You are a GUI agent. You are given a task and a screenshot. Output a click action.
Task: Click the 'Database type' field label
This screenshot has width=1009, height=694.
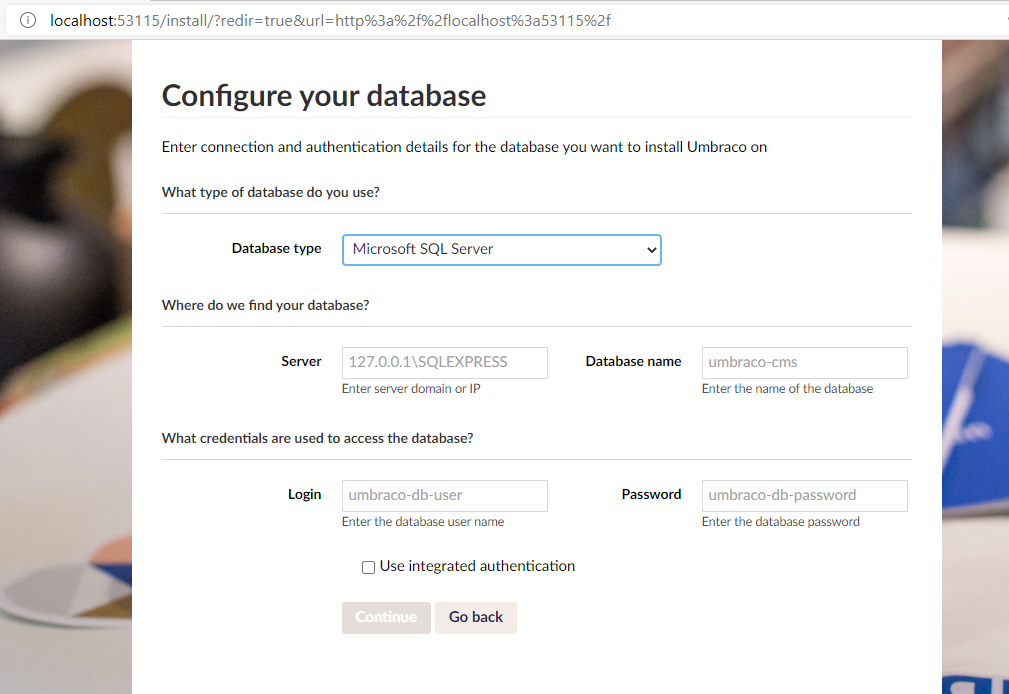click(x=276, y=249)
